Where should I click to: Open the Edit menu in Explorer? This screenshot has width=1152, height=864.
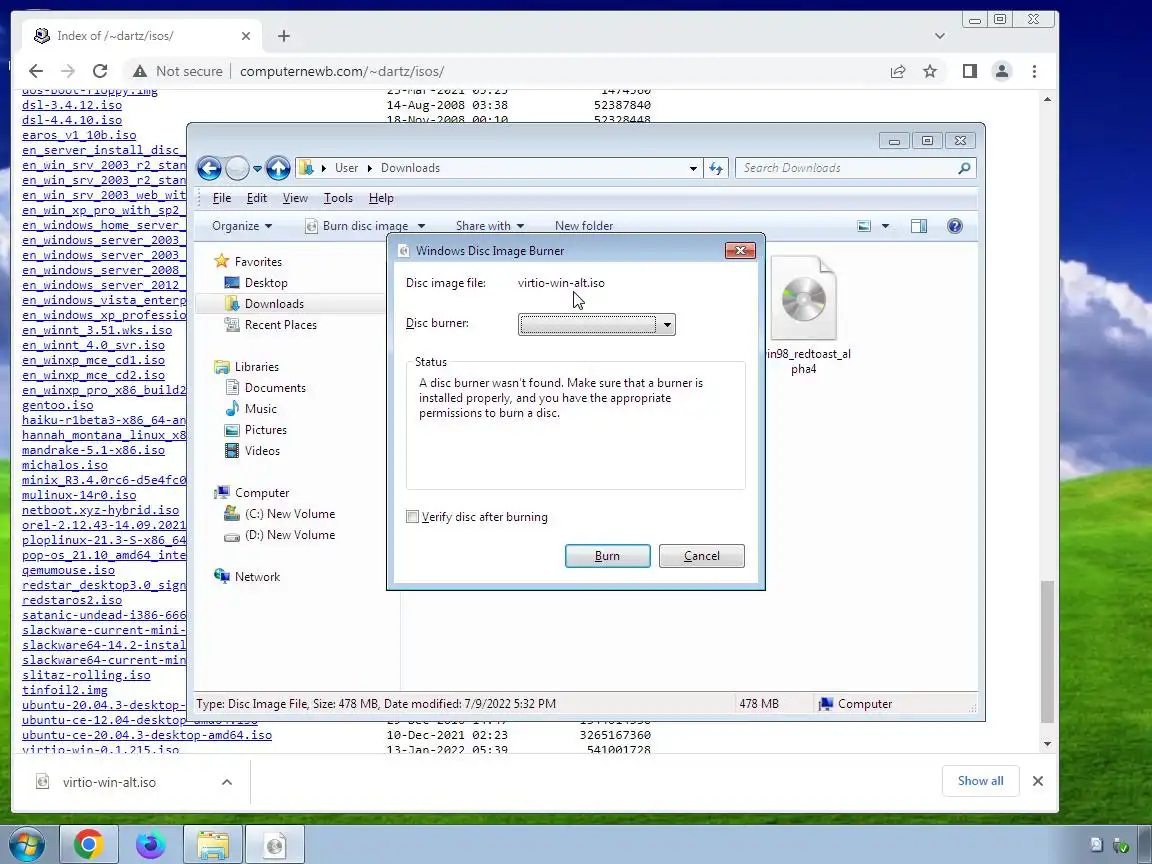point(256,198)
